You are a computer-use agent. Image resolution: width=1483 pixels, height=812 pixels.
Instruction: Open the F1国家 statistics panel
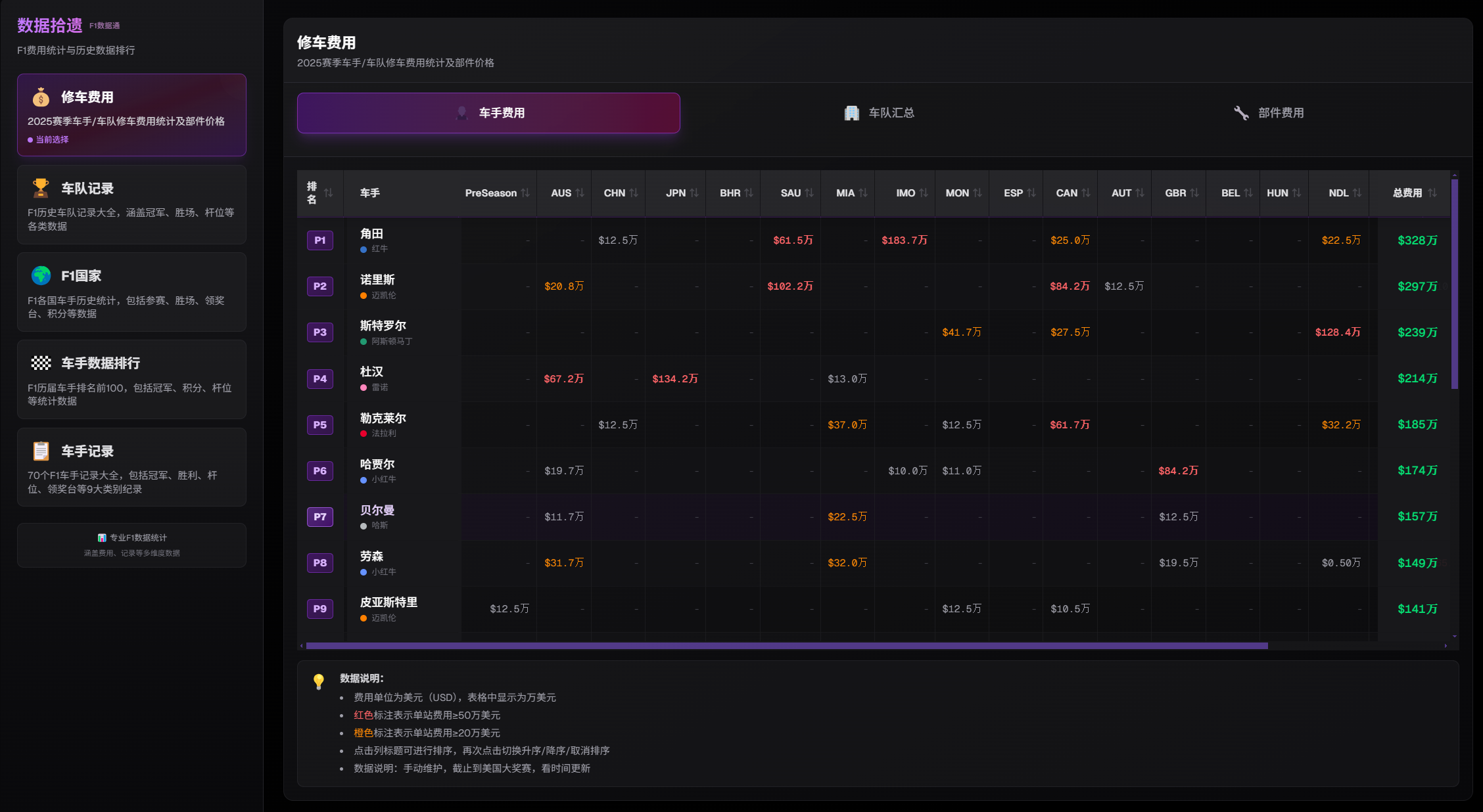[131, 292]
